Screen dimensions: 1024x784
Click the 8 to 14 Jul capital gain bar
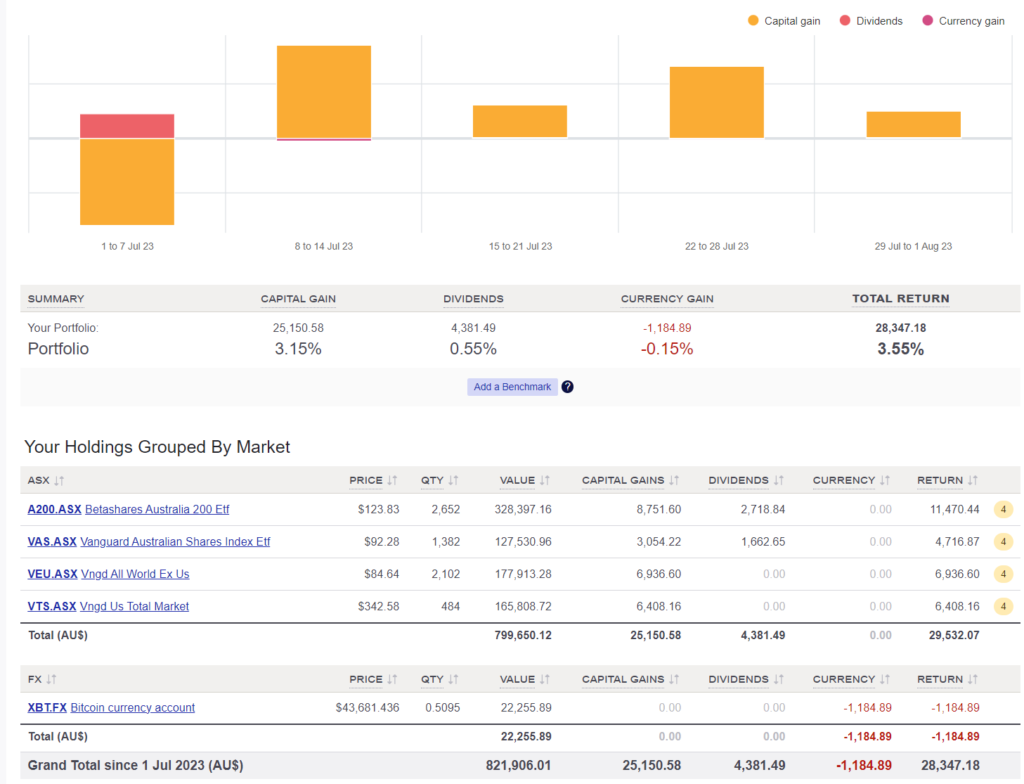click(324, 91)
